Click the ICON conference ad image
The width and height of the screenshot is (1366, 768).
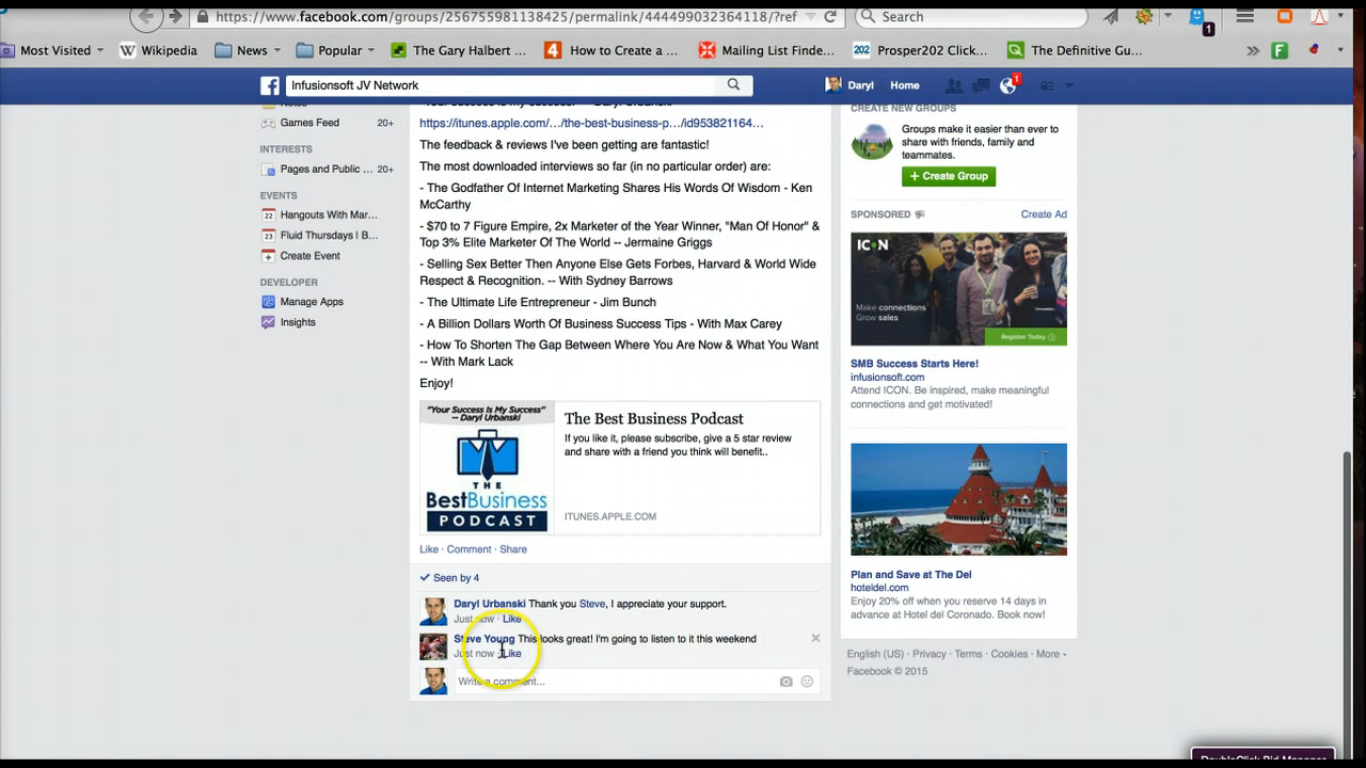(x=959, y=289)
